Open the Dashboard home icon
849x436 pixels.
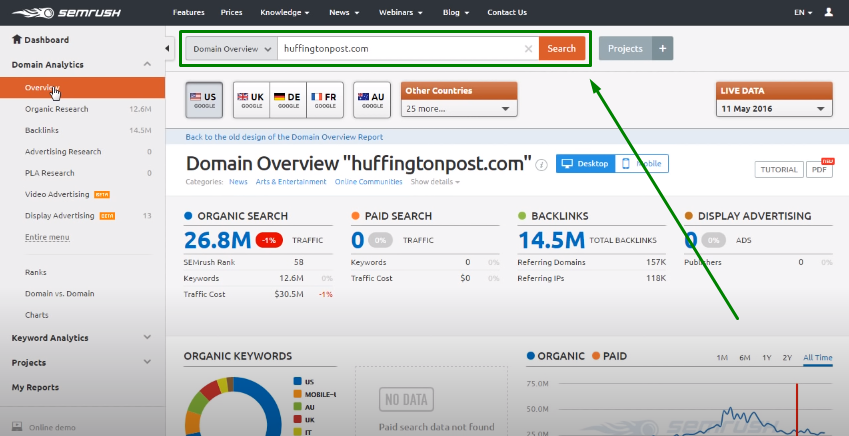[x=17, y=40]
